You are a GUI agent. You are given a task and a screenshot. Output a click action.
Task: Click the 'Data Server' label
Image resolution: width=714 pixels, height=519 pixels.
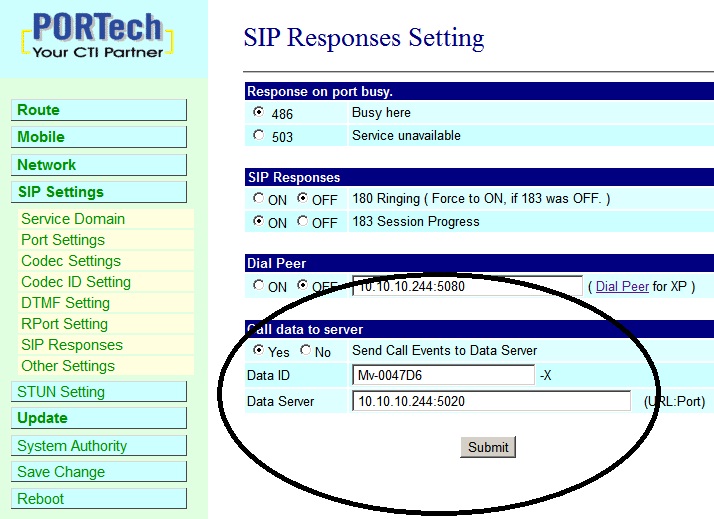coord(280,401)
